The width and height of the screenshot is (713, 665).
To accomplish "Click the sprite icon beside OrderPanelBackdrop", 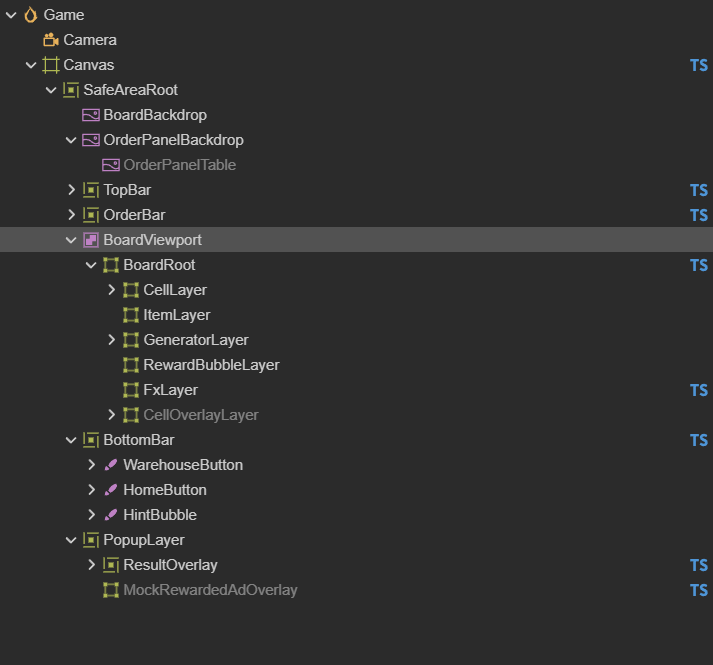I will pos(90,140).
